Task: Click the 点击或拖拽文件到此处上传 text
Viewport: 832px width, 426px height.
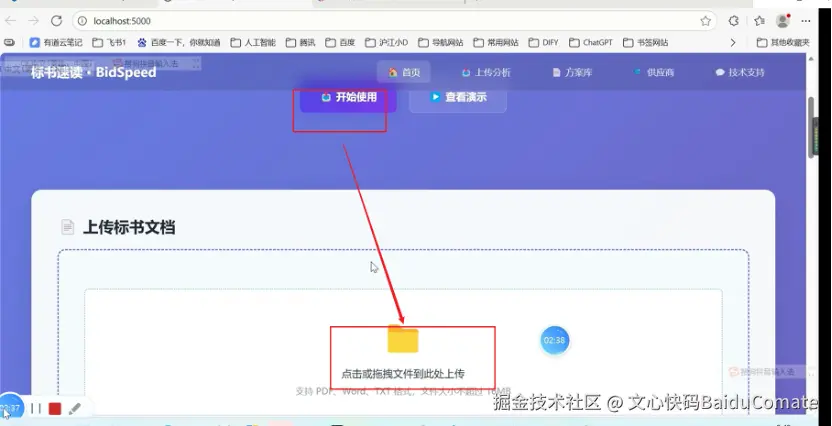Action: pos(403,374)
